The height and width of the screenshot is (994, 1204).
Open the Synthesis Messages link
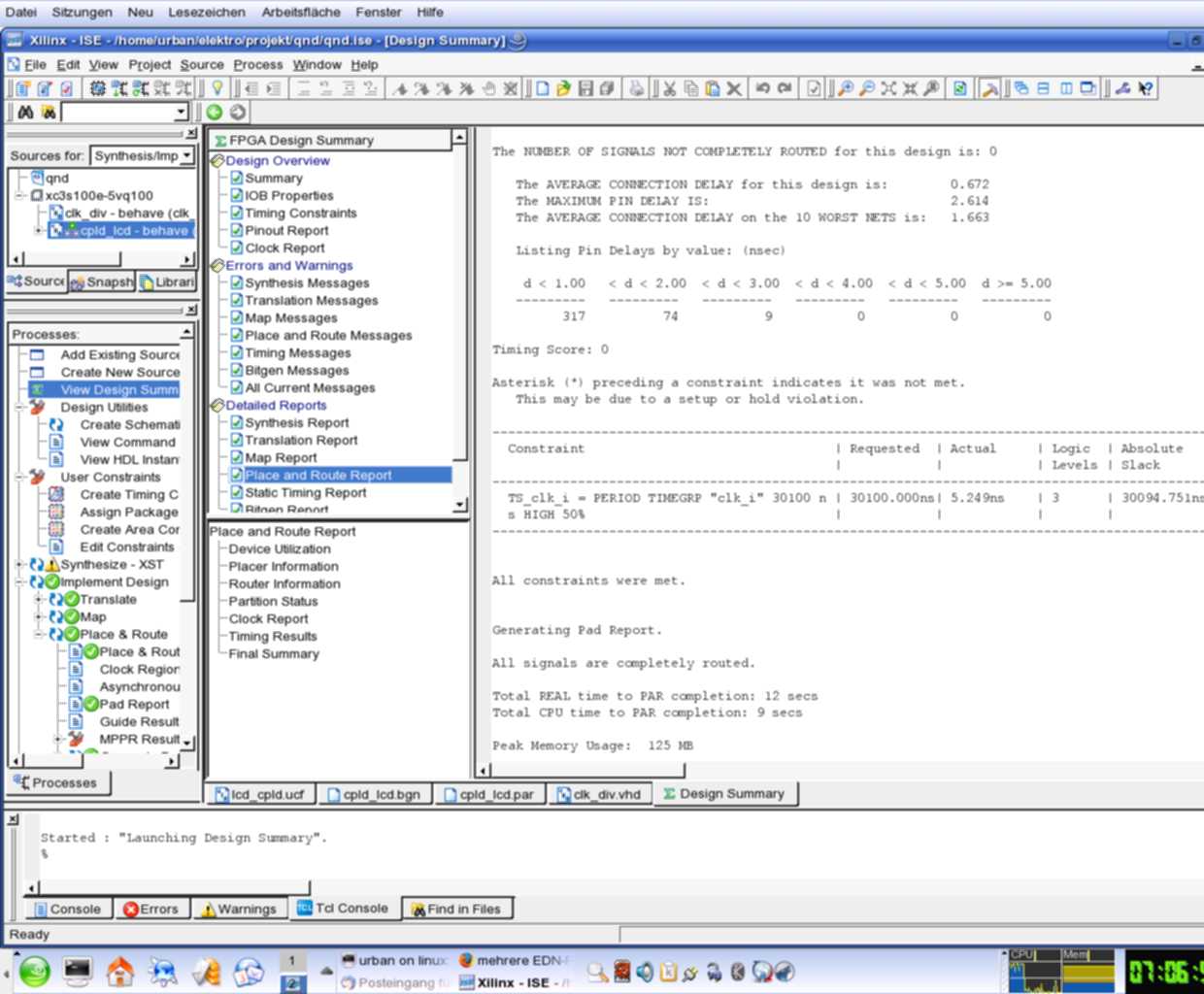pos(307,282)
